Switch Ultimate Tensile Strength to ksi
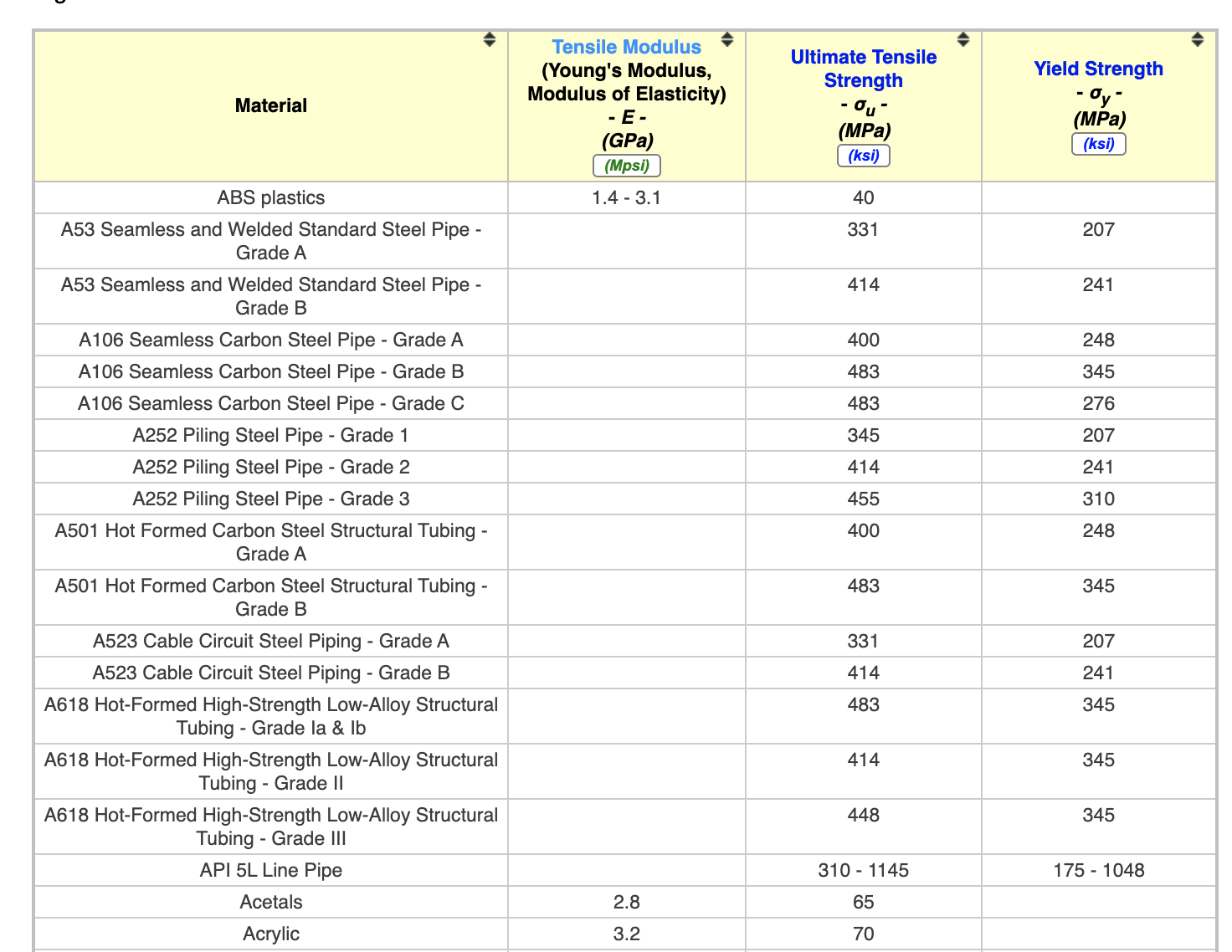The width and height of the screenshot is (1232, 952). [864, 156]
